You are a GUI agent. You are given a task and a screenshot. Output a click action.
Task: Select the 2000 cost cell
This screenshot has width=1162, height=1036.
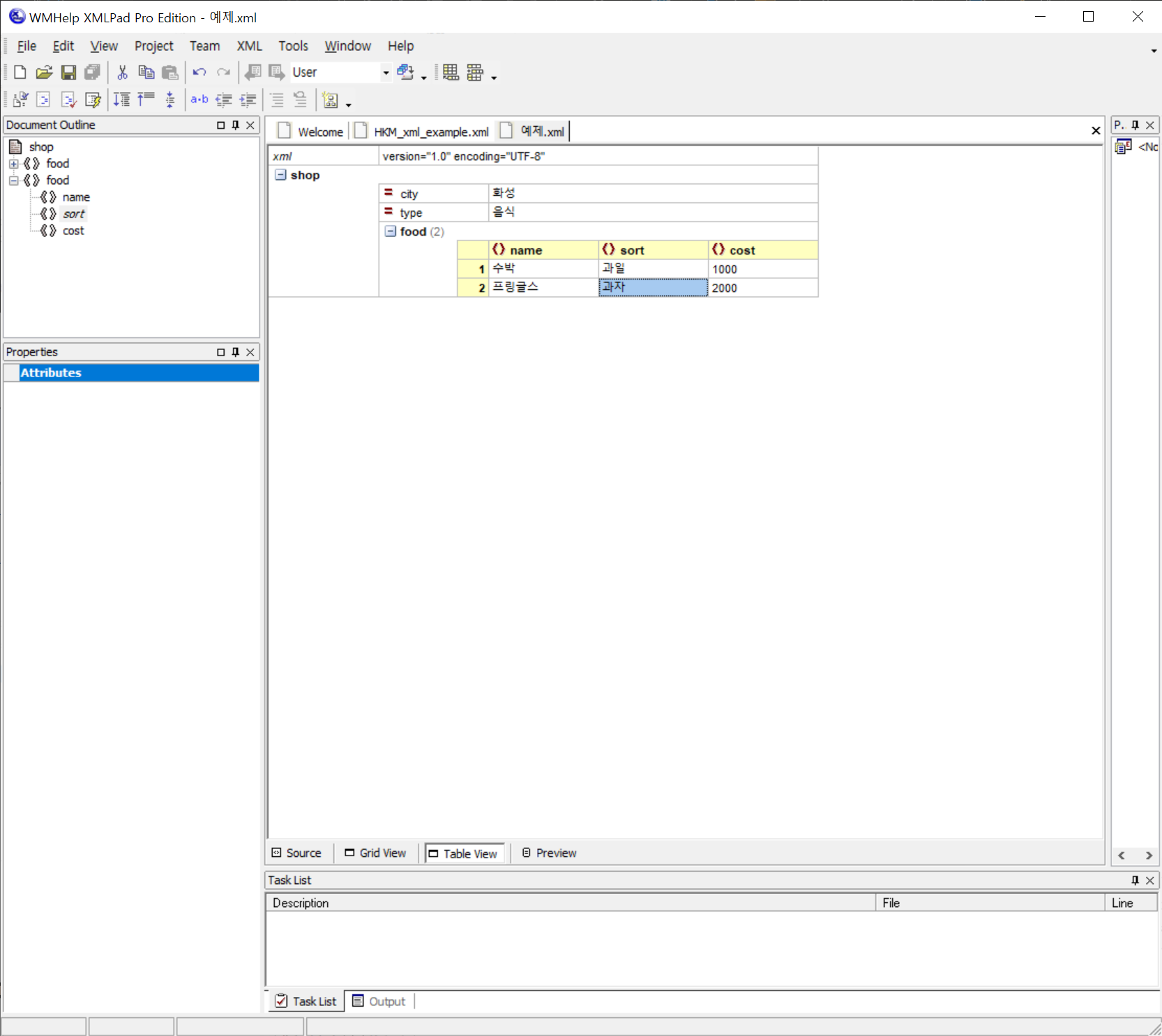[x=763, y=288]
